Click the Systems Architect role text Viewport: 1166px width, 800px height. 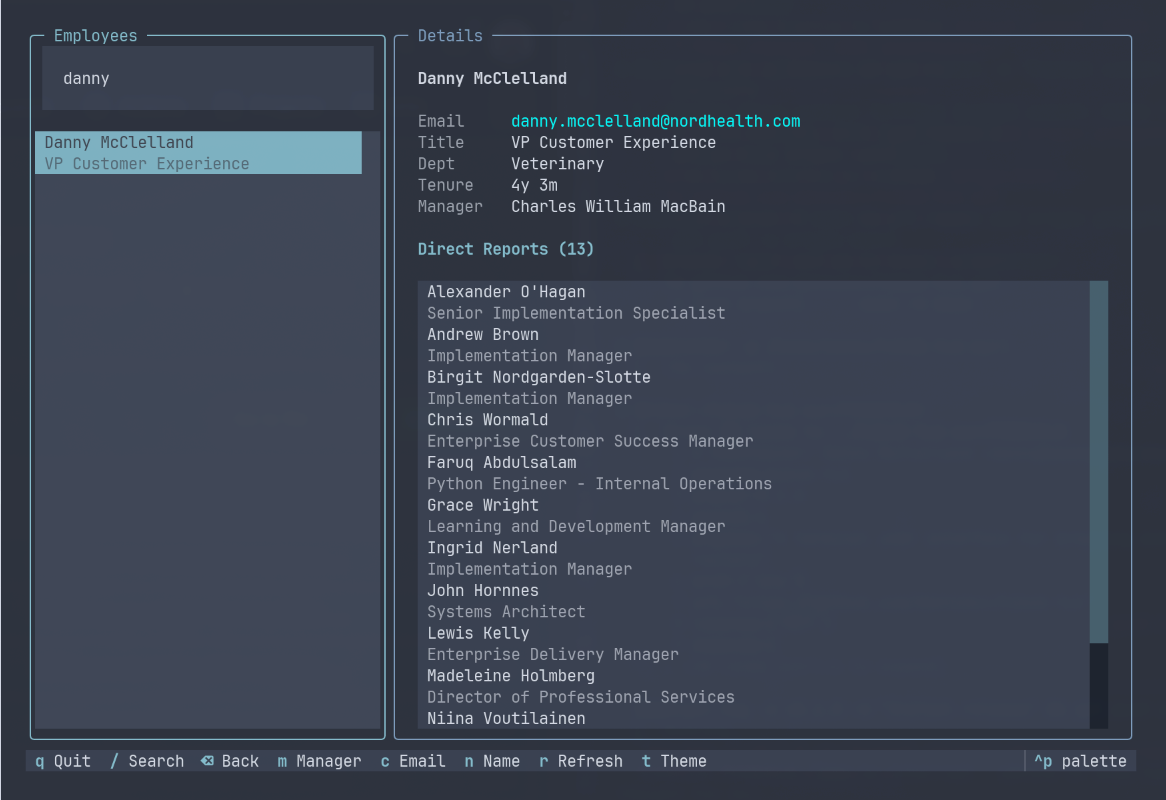[x=506, y=612]
